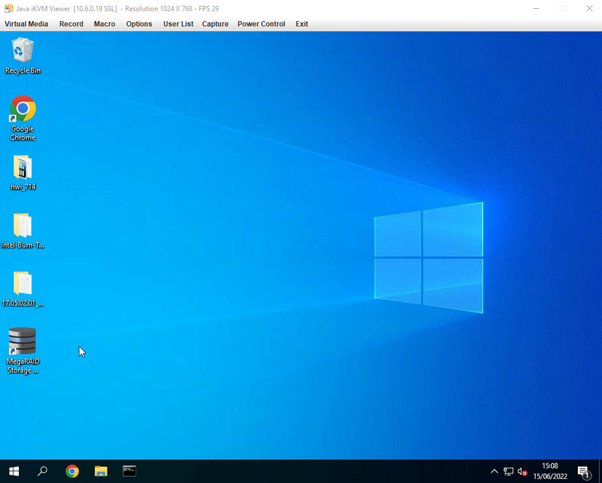Select the Google Chrome desktop shortcut
The width and height of the screenshot is (602, 483).
(22, 110)
